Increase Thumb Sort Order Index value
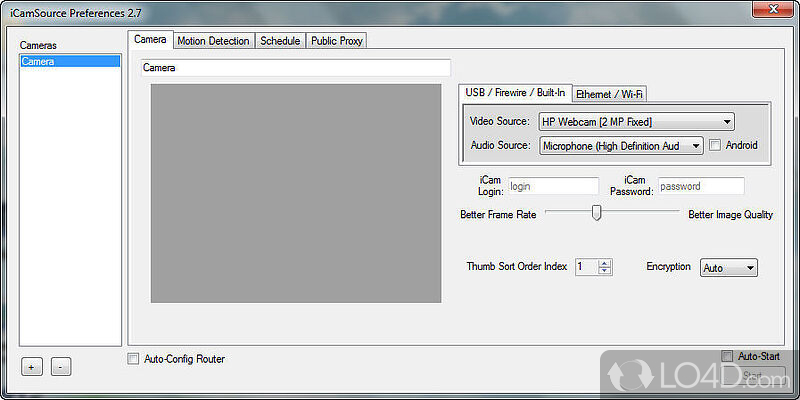The width and height of the screenshot is (800, 400). [605, 263]
